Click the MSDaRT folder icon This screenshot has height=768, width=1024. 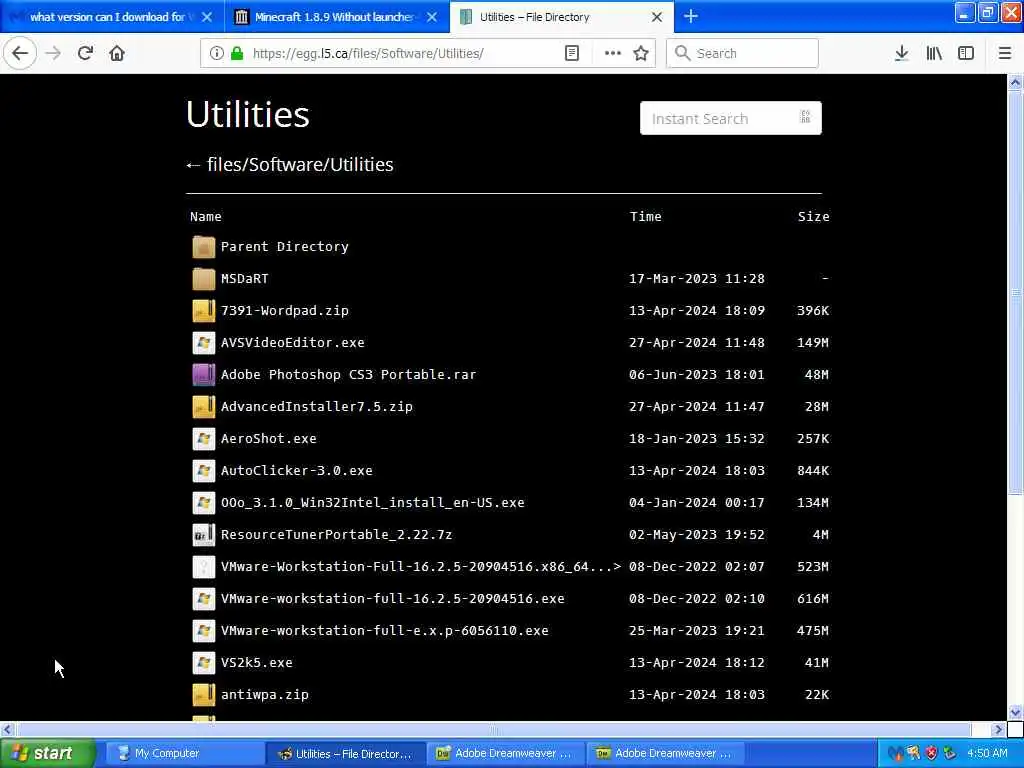[x=204, y=279]
